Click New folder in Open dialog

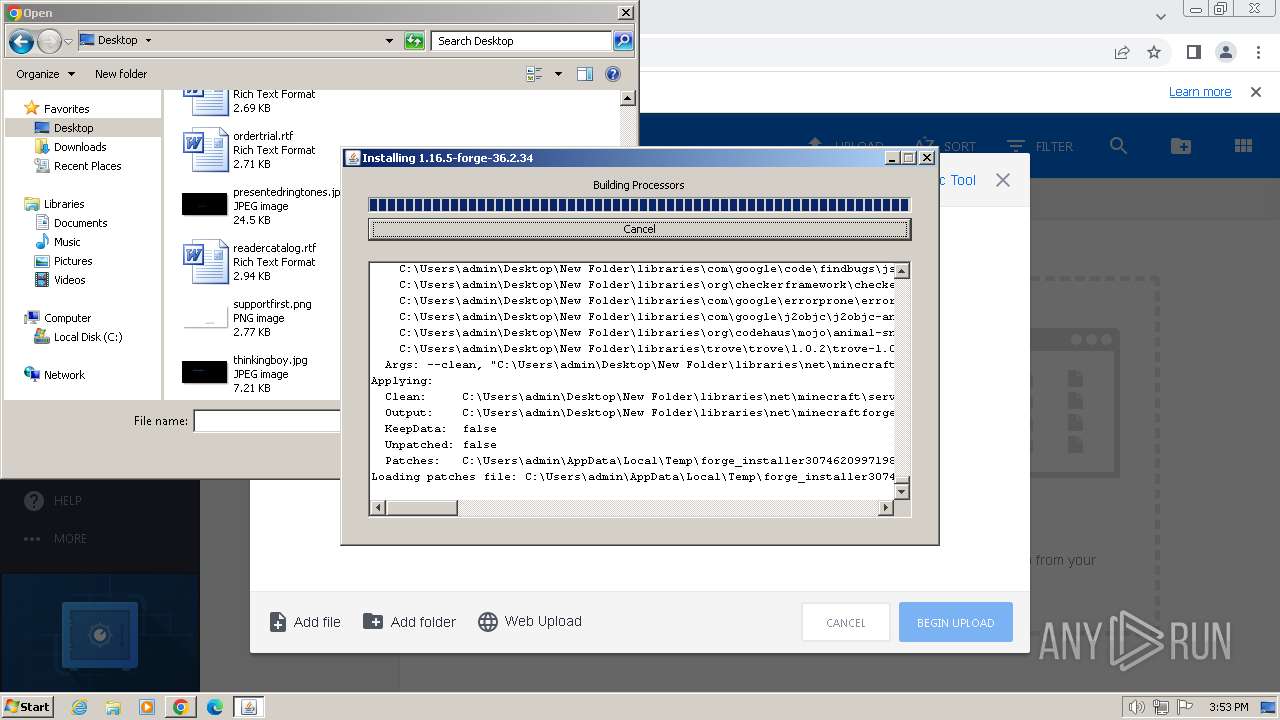point(121,74)
